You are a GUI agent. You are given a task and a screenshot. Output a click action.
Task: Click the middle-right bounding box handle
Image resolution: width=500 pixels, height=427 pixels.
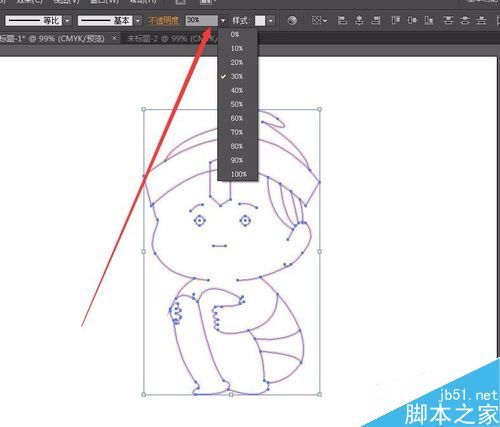319,252
